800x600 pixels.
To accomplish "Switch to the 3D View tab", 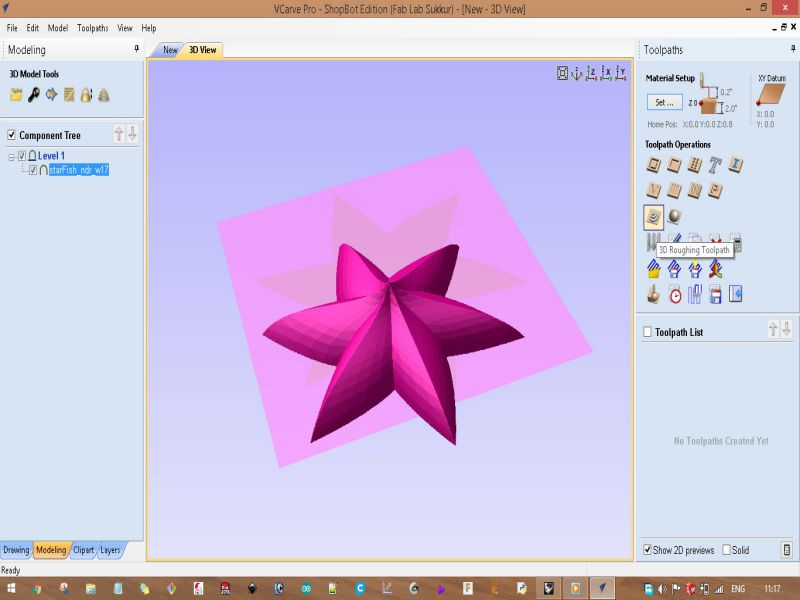I will coord(203,50).
